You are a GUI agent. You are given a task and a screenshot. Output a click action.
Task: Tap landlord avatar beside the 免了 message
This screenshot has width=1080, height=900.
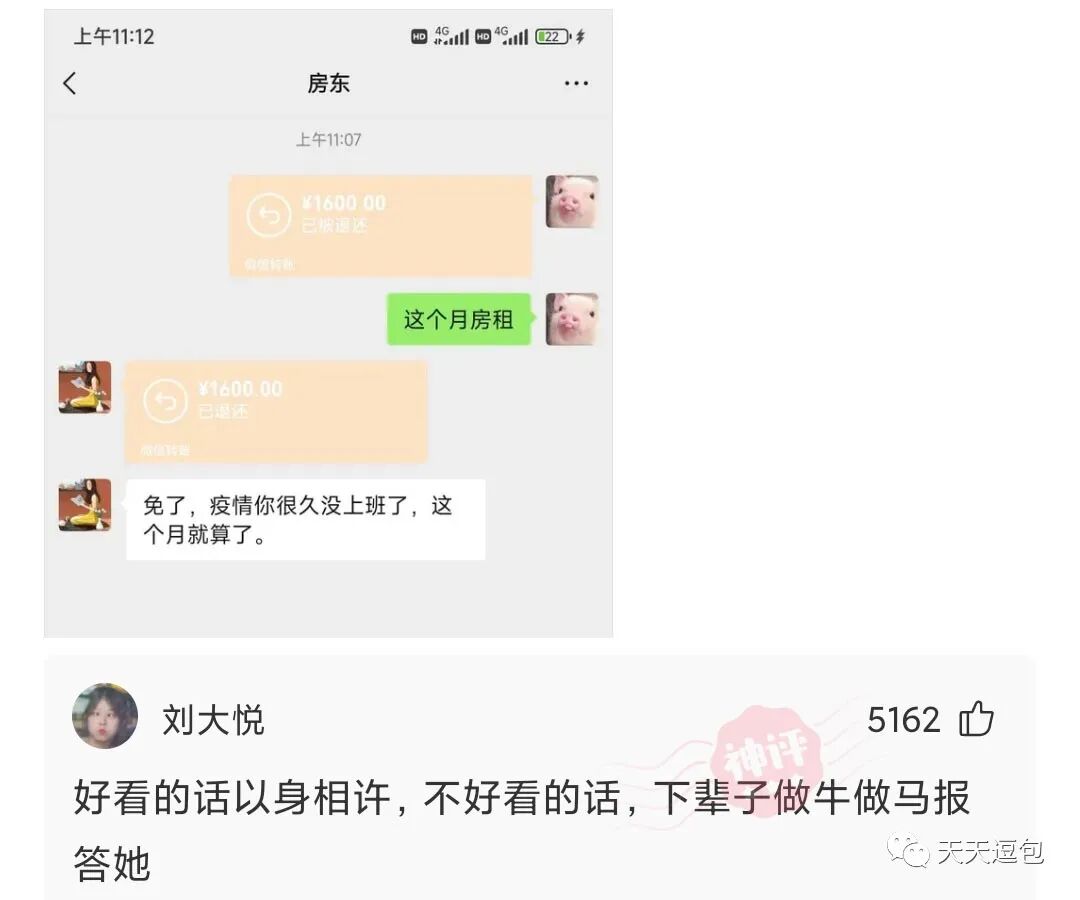85,505
